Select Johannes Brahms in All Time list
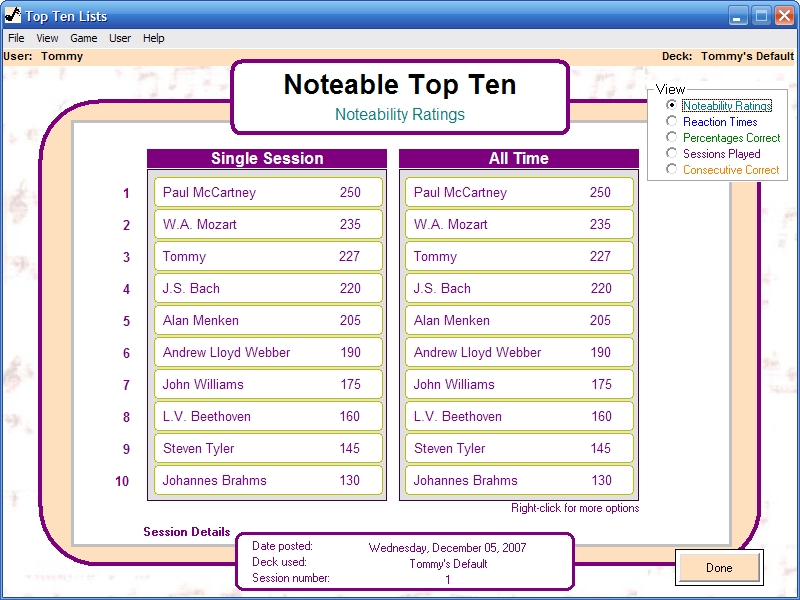The width and height of the screenshot is (800, 600). tap(519, 480)
